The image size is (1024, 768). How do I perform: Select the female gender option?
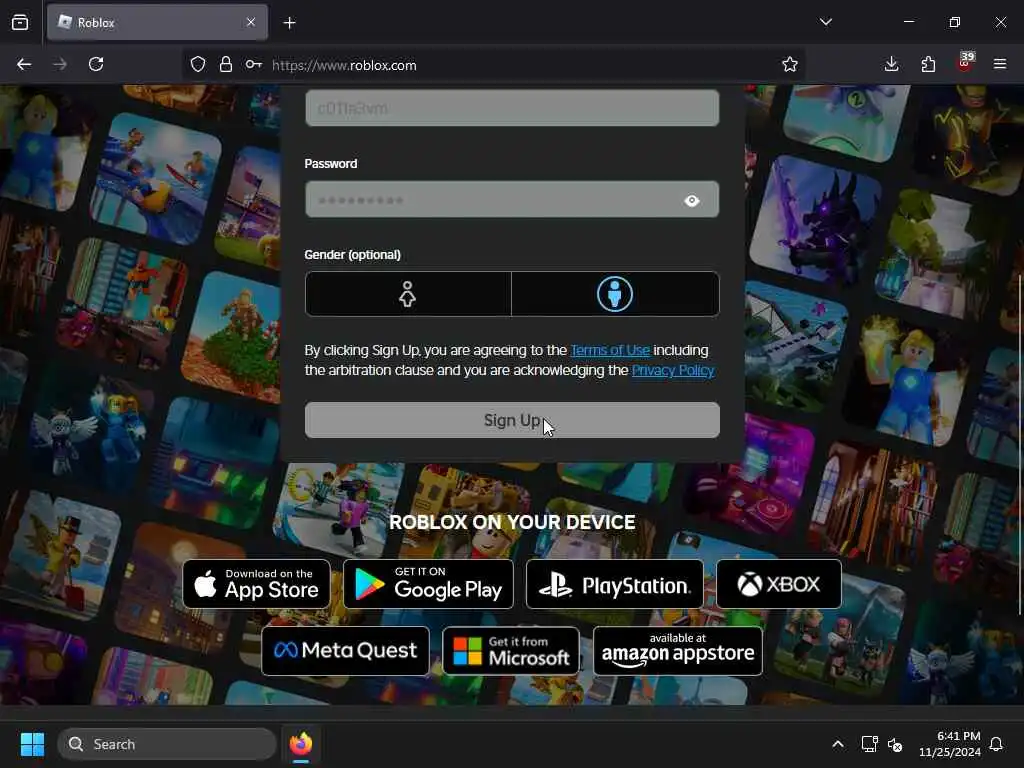[x=408, y=294]
